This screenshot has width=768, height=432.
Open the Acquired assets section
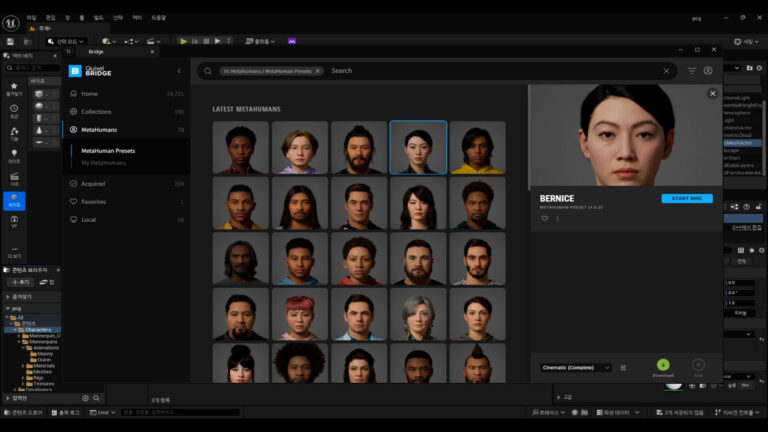pyautogui.click(x=93, y=183)
